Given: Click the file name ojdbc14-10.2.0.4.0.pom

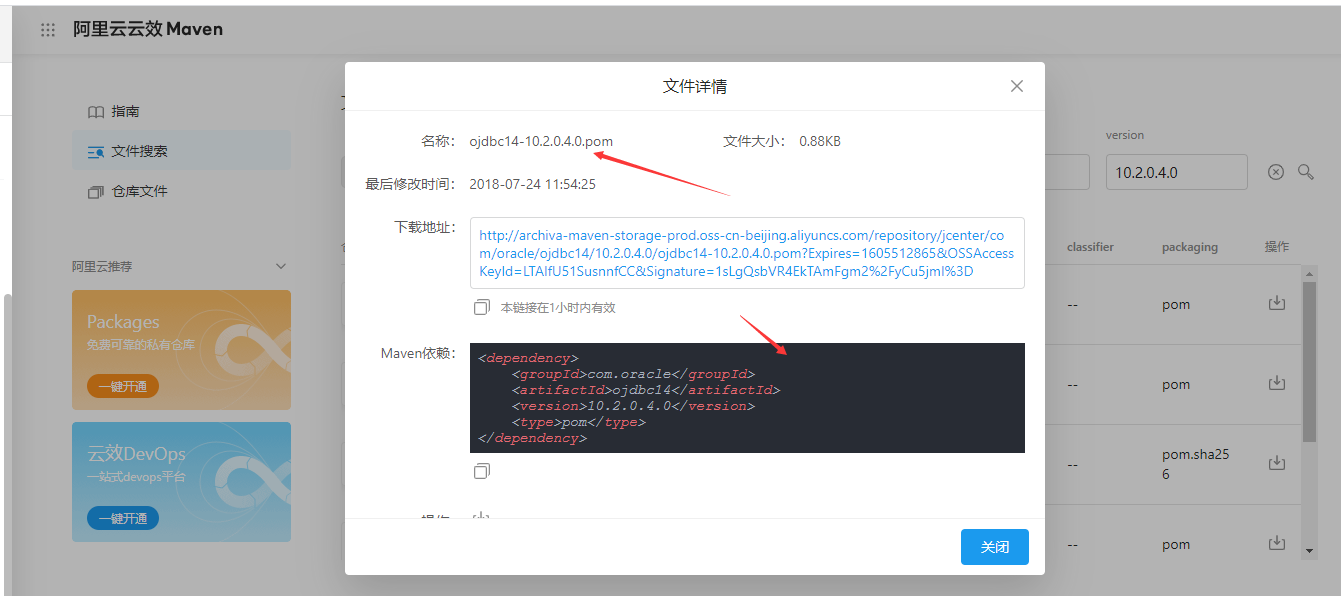Looking at the screenshot, I should point(541,141).
